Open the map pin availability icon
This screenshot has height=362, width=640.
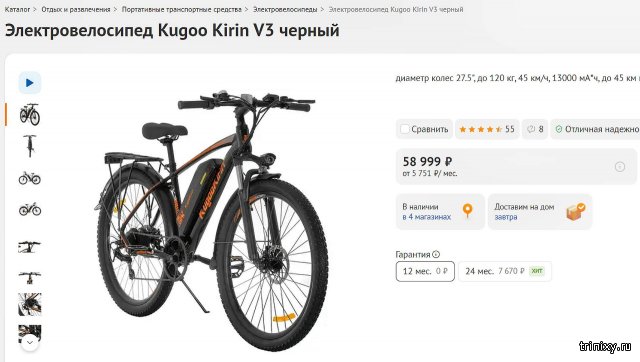coord(468,211)
